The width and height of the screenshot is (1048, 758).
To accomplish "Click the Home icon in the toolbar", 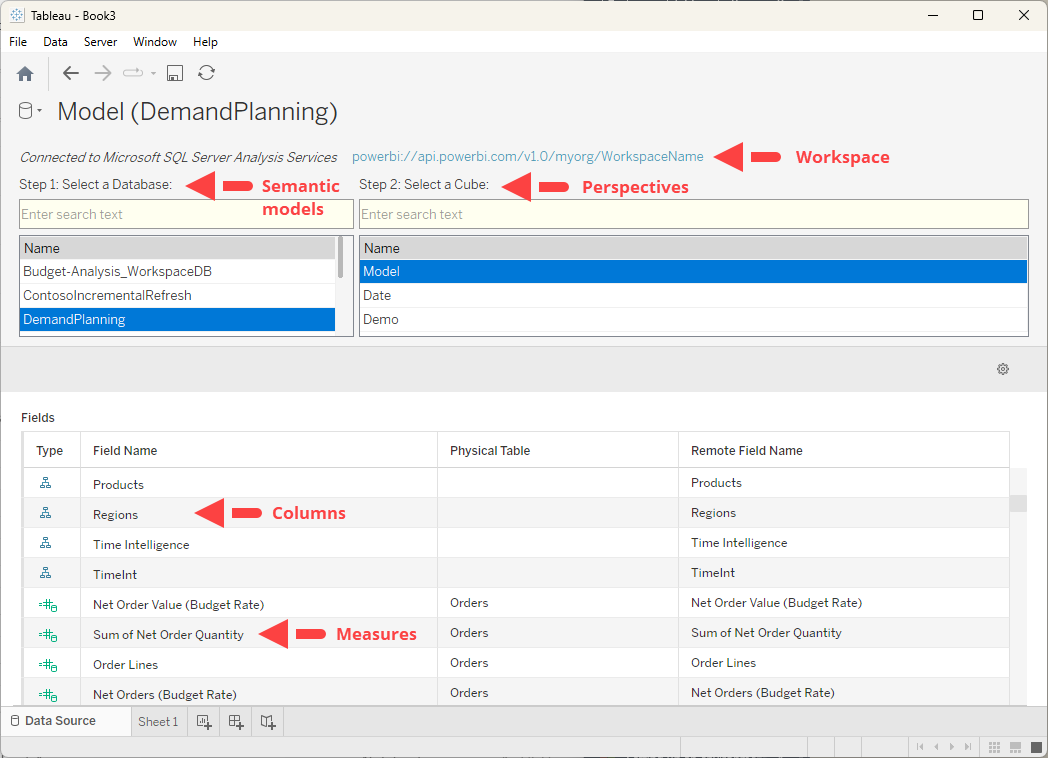I will click(x=24, y=73).
